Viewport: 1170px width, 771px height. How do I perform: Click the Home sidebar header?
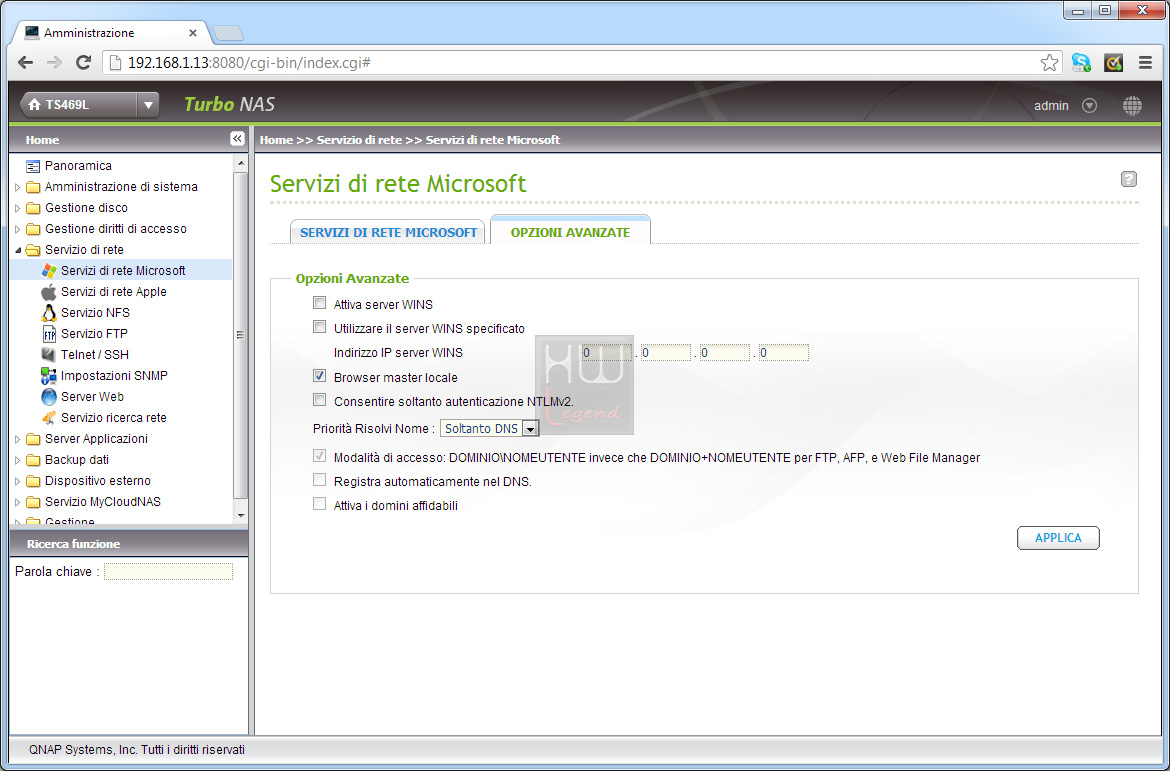click(43, 140)
